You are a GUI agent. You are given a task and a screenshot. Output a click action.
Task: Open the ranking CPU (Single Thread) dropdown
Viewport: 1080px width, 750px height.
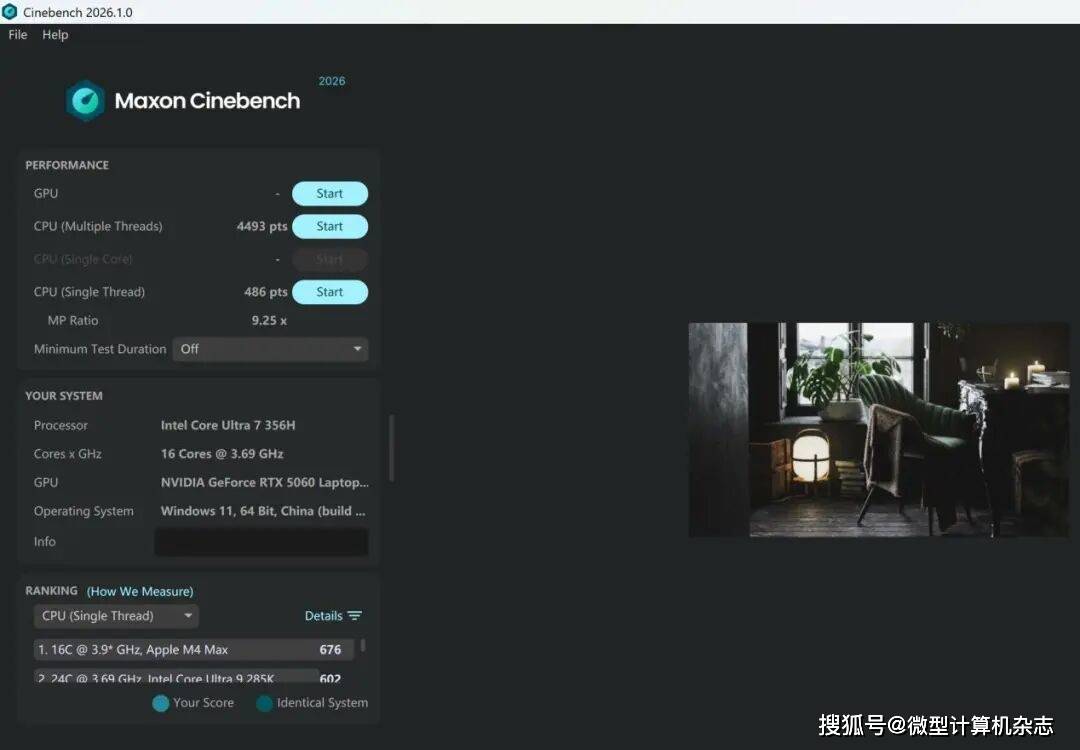point(116,616)
